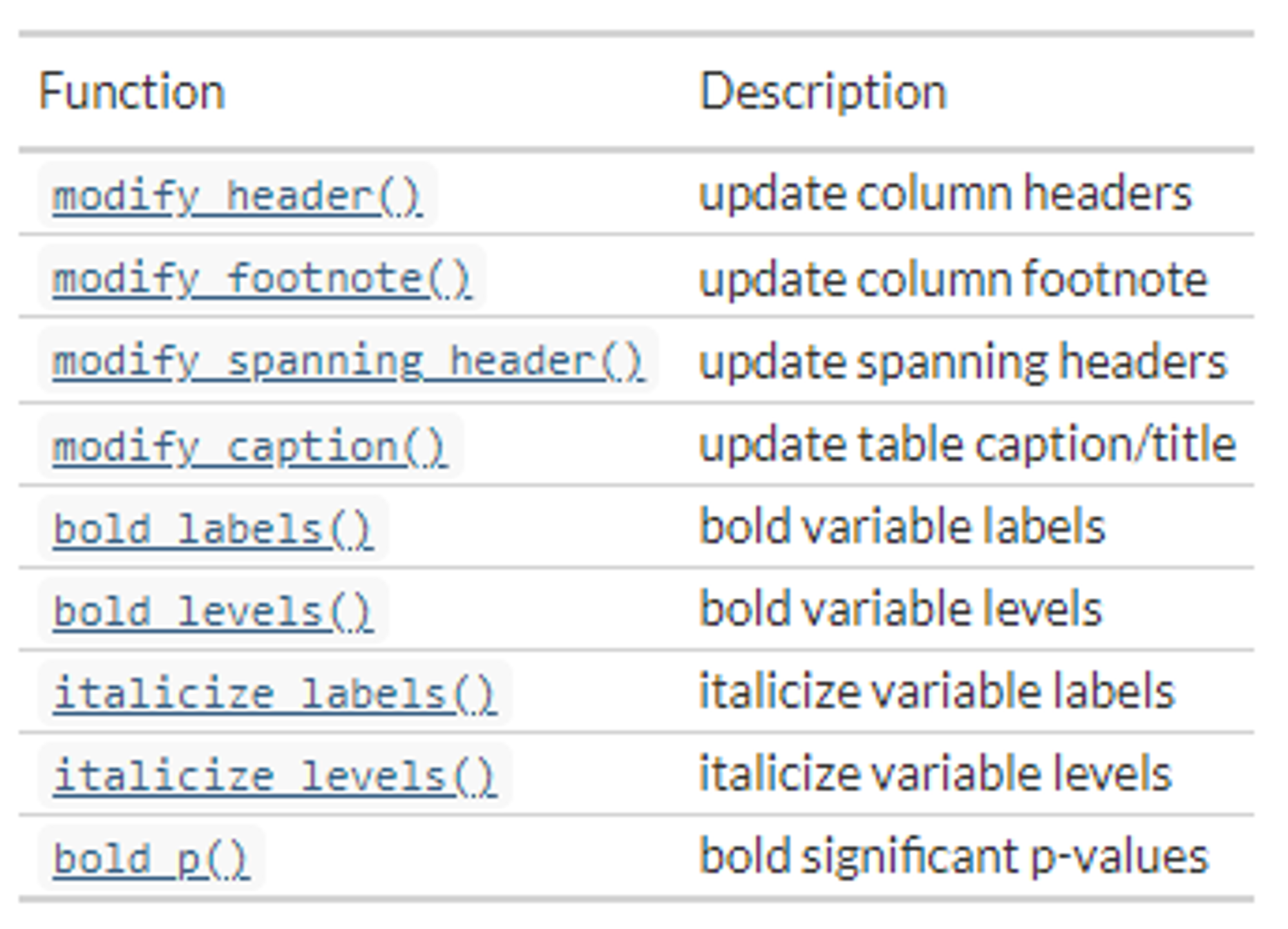Open the modify_footnote() function link

(262, 278)
